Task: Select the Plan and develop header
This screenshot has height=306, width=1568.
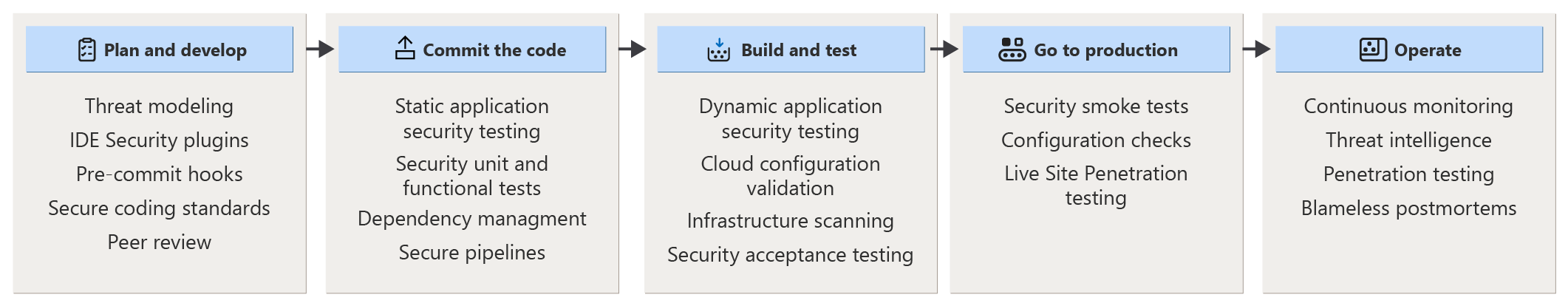Action: [175, 50]
